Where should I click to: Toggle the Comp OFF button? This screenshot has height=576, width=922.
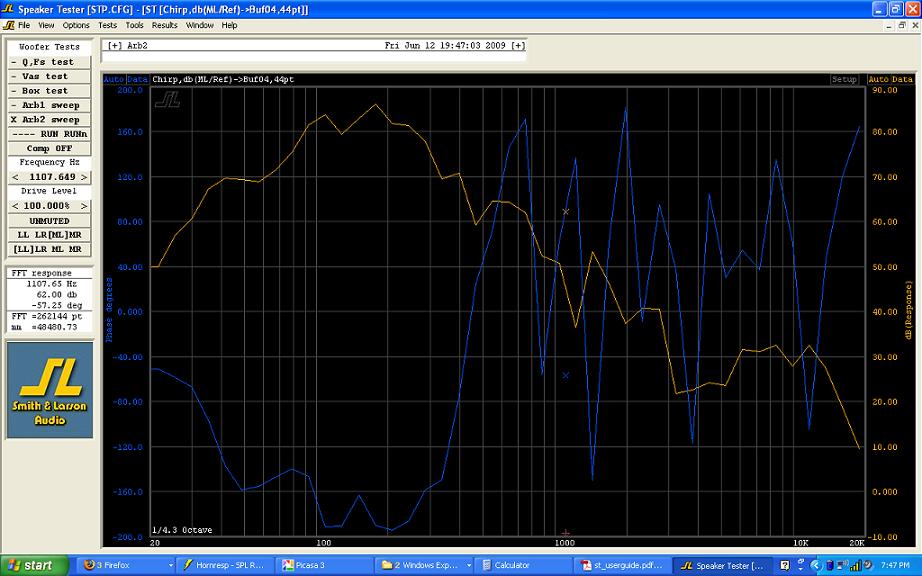(x=49, y=148)
